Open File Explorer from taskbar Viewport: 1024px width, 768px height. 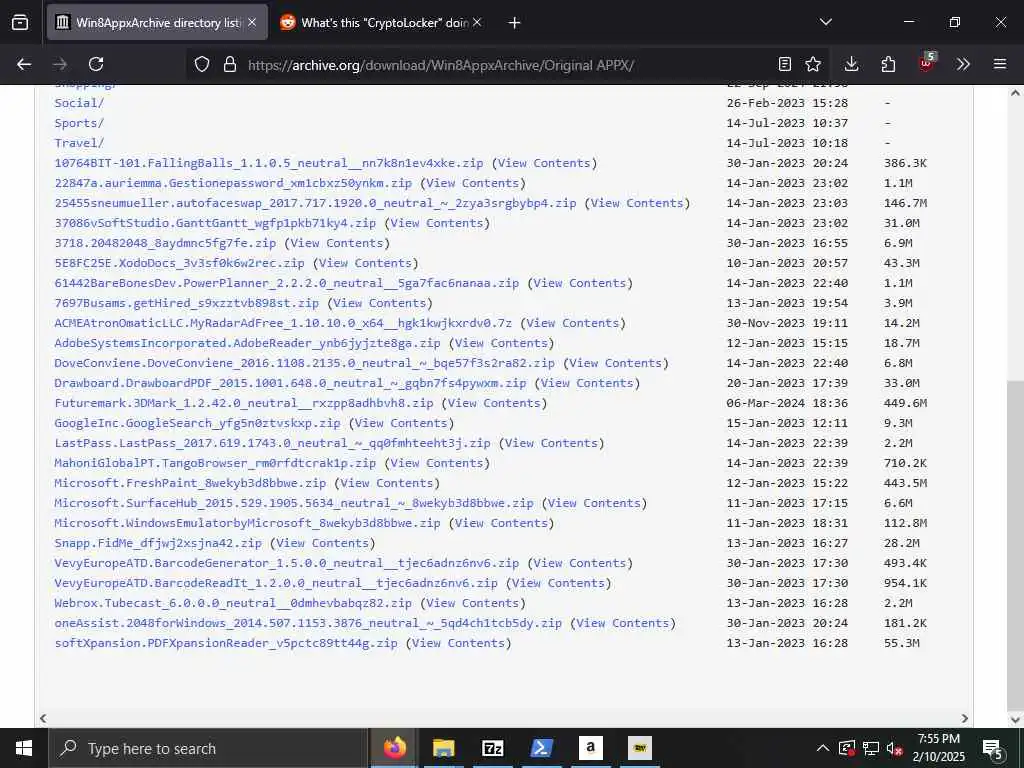tap(443, 748)
